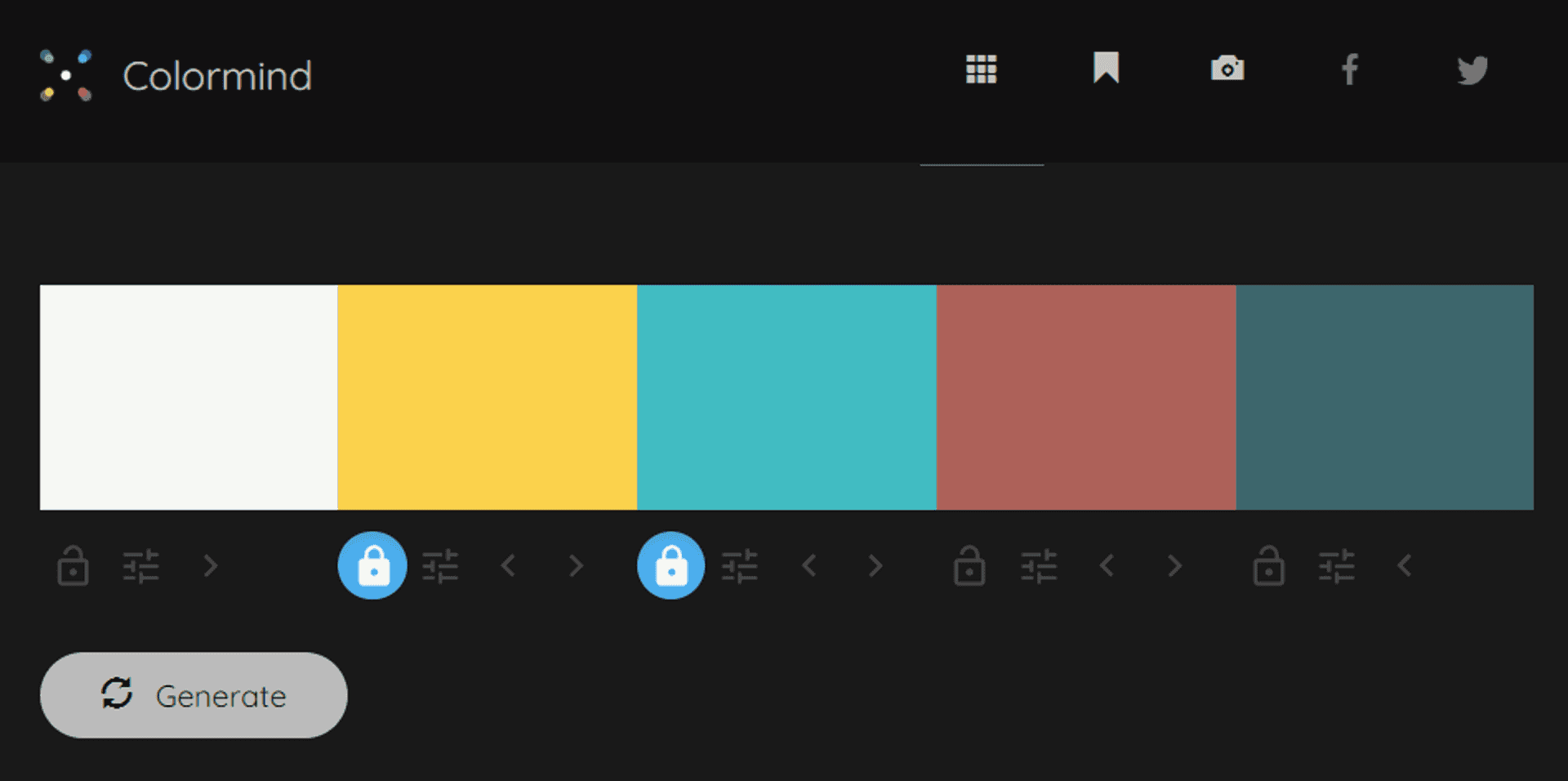The height and width of the screenshot is (781, 1568).
Task: Go to the Colormind logo icon
Action: click(x=66, y=75)
